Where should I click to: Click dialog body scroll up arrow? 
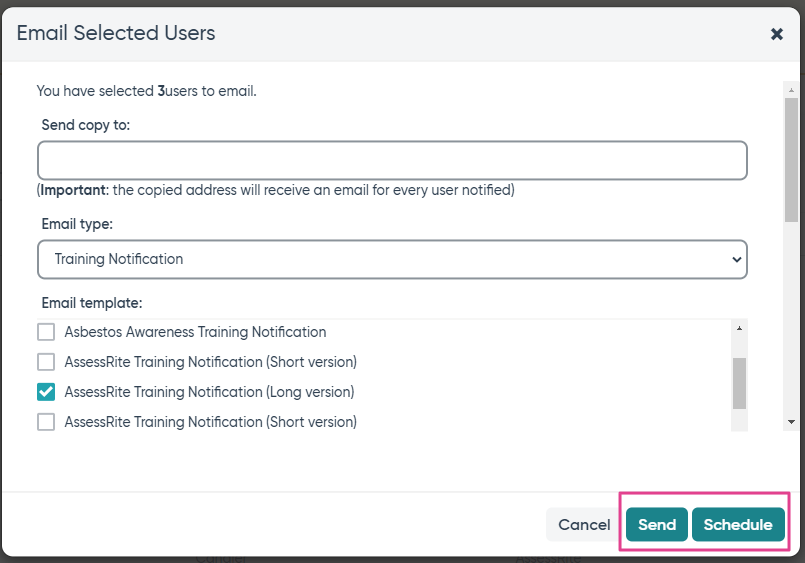[x=791, y=90]
